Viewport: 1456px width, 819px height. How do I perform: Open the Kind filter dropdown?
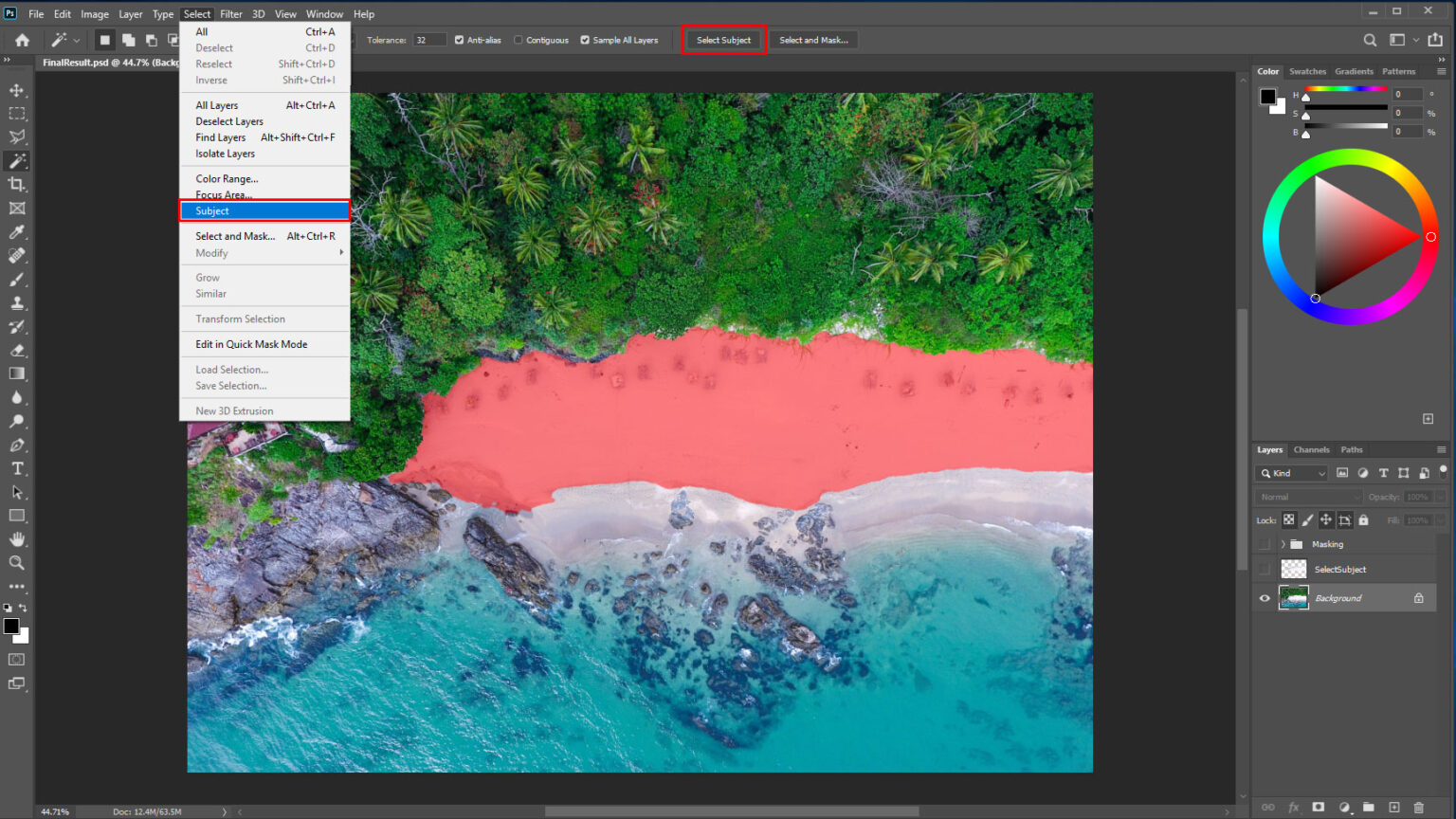pos(1290,472)
